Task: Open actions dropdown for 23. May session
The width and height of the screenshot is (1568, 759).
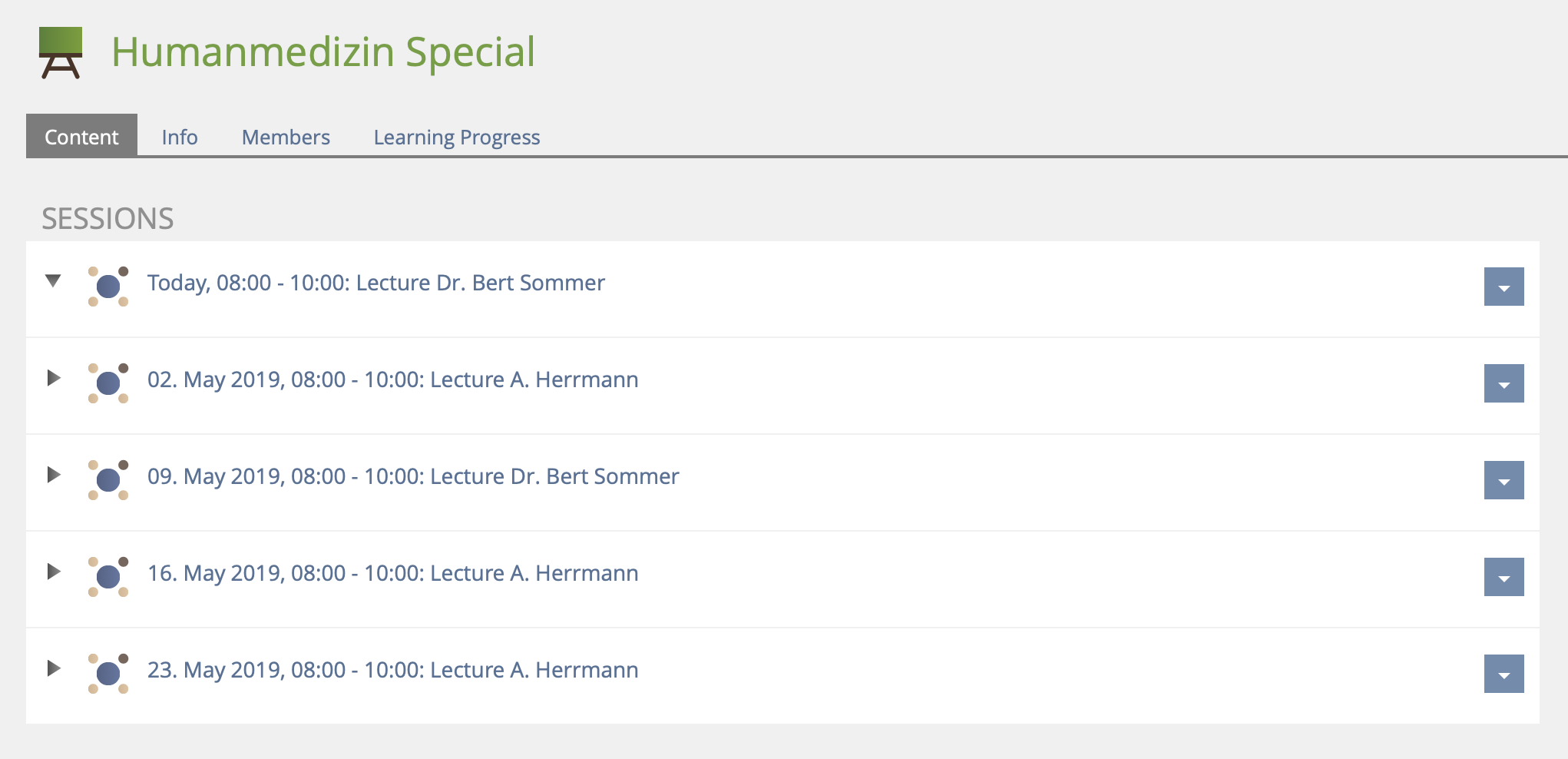Action: (x=1503, y=674)
